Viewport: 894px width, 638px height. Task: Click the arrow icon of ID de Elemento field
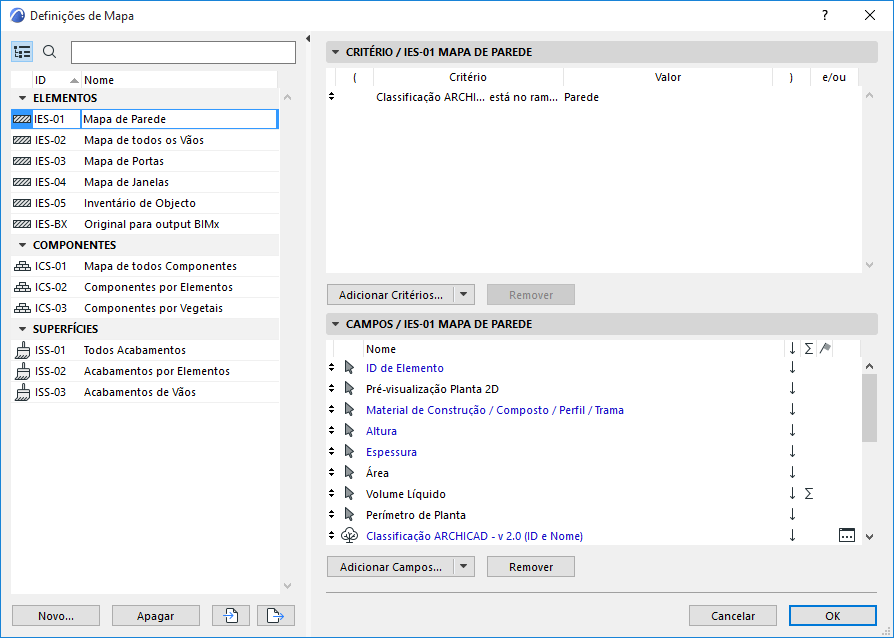(350, 368)
